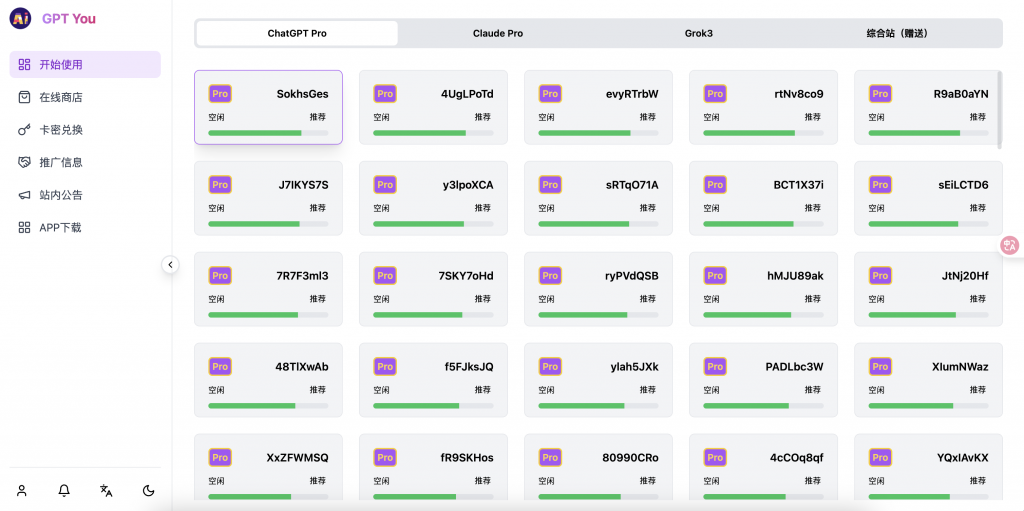Open 推广信息 in the sidebar
The image size is (1024, 511).
tap(85, 162)
